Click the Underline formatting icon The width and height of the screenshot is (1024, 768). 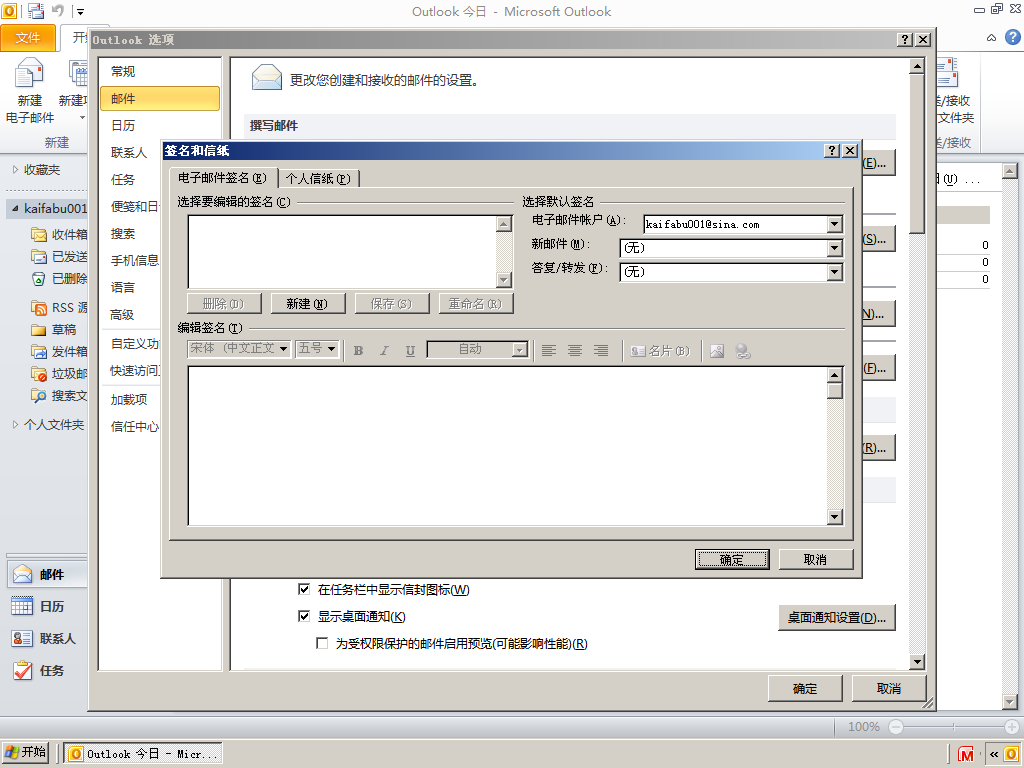click(x=410, y=351)
